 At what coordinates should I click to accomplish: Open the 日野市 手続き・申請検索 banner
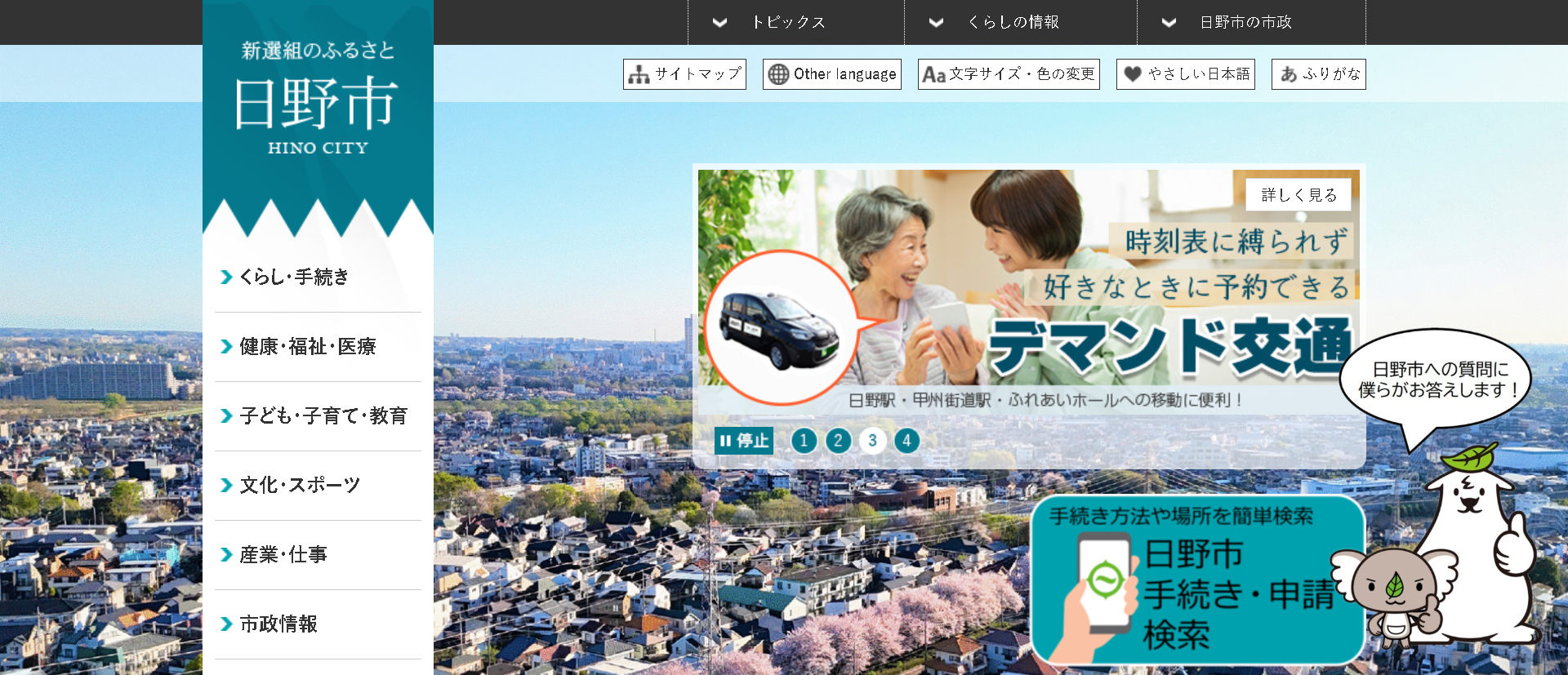[1198, 580]
